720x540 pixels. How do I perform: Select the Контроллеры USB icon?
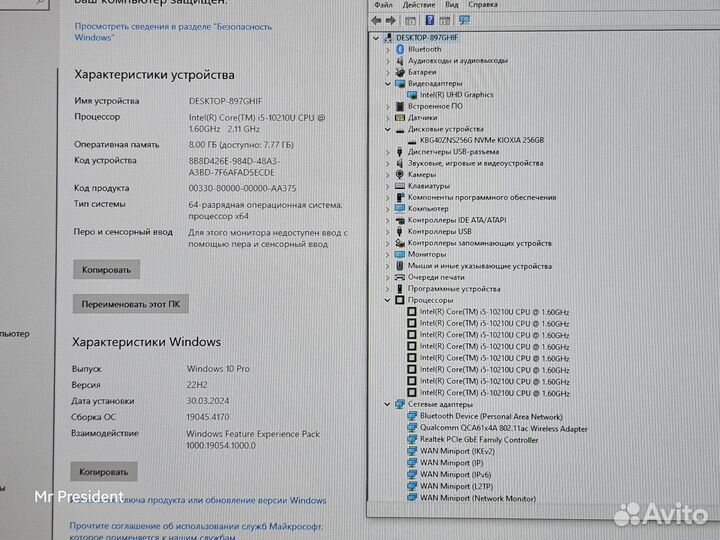(400, 231)
